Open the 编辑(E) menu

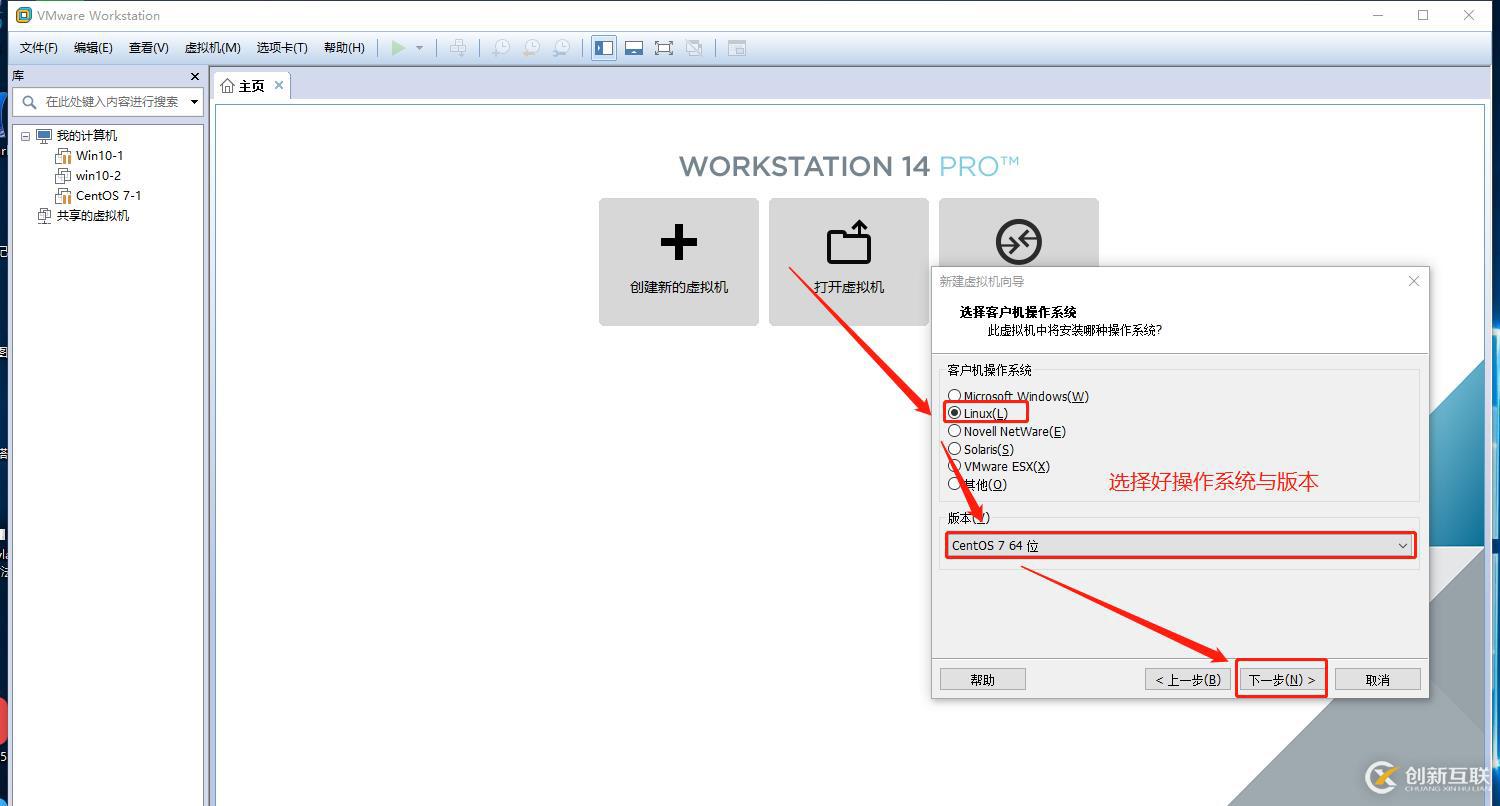click(93, 48)
